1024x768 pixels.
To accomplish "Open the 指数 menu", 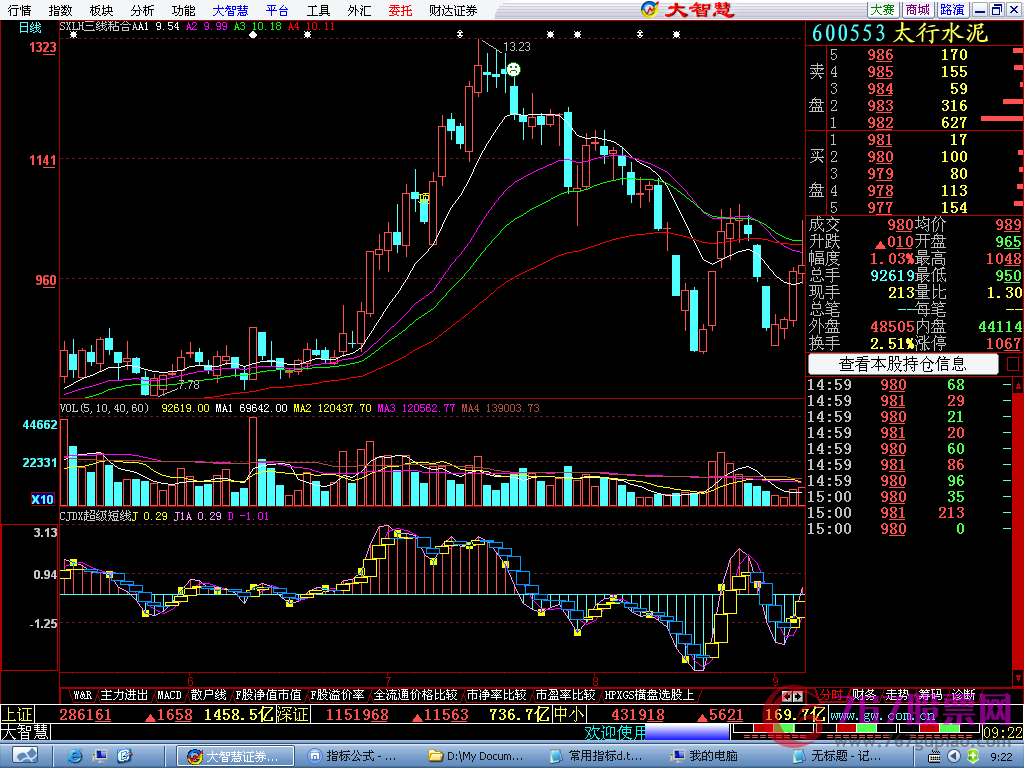I will (61, 10).
